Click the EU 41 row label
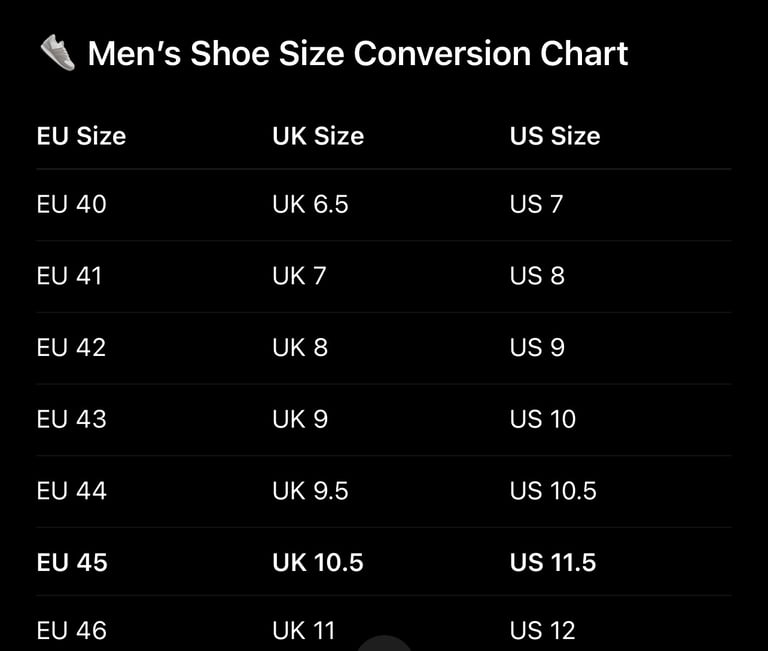Screen dimensions: 768x651 pos(69,276)
